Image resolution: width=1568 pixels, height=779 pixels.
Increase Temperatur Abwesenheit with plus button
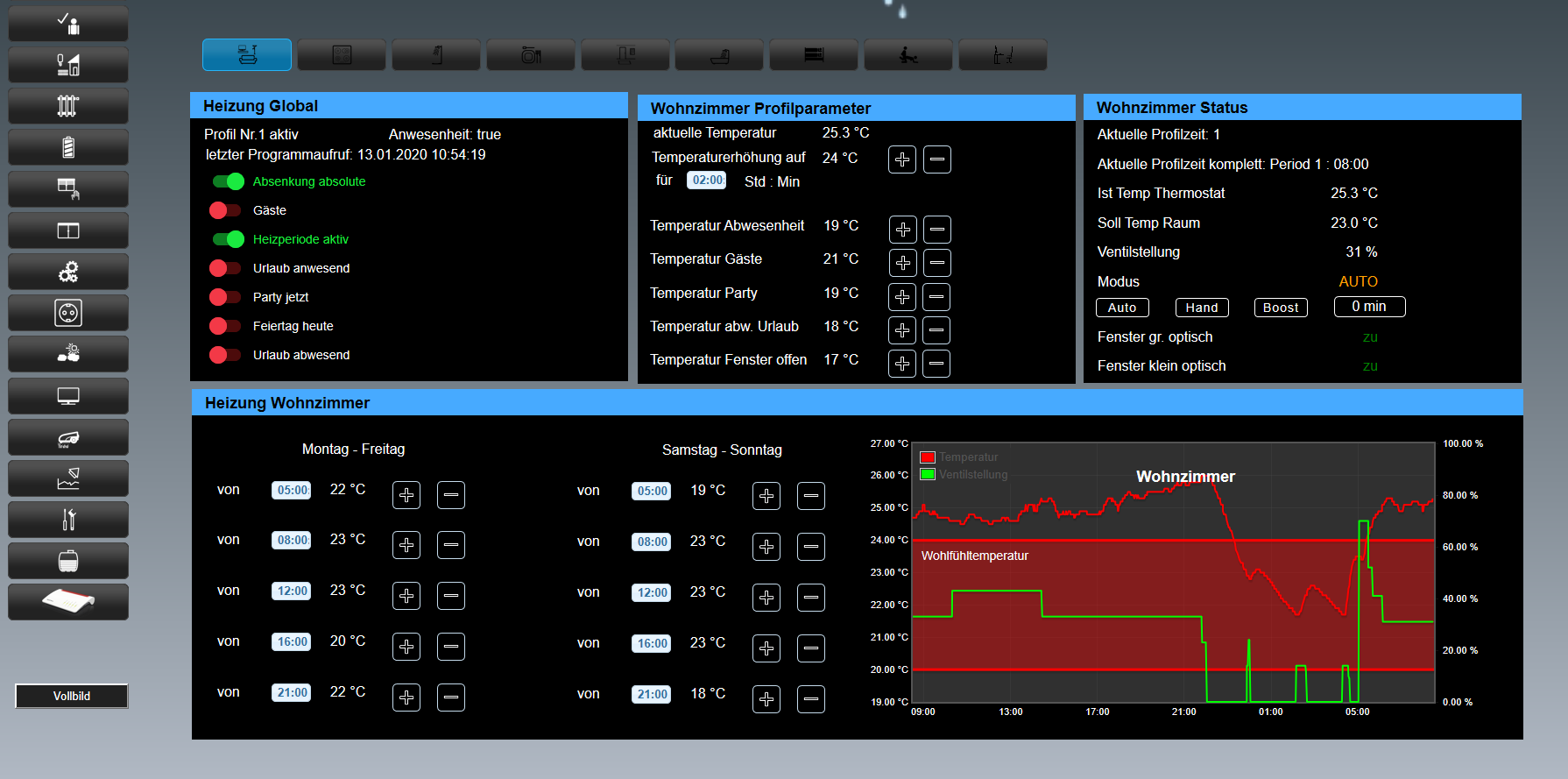(902, 230)
